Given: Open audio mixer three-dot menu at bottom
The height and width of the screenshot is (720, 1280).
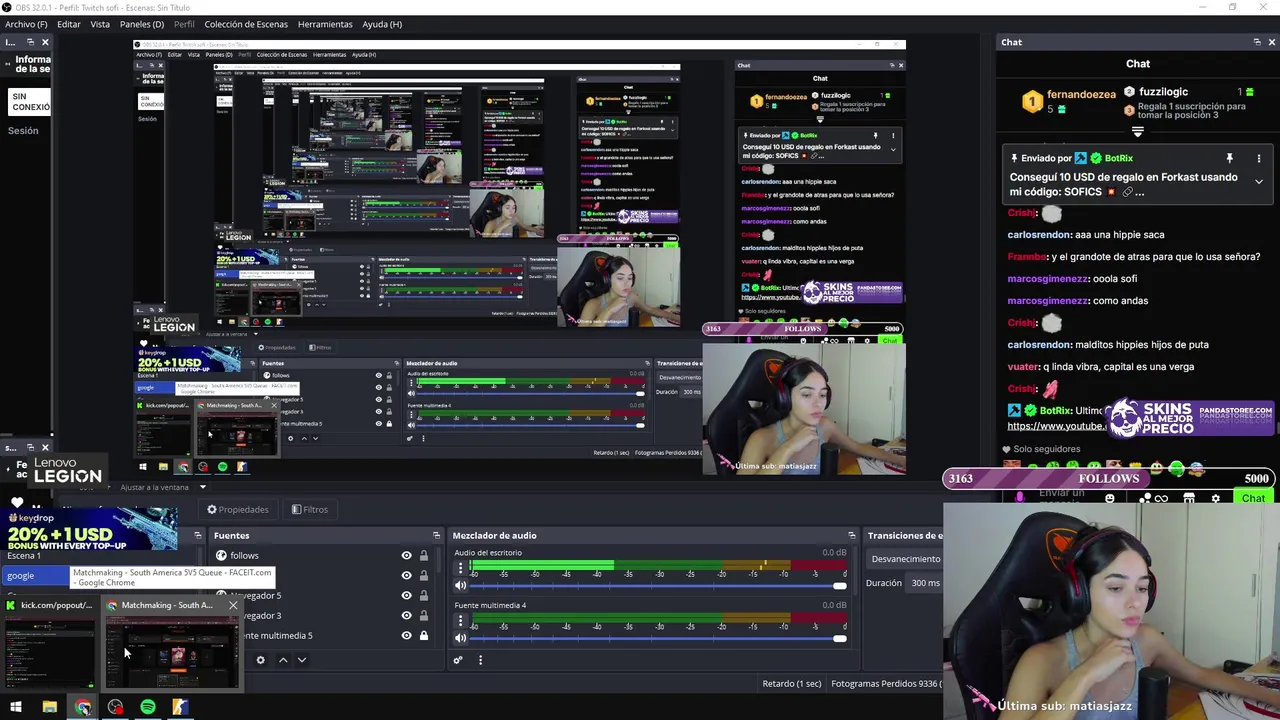Looking at the screenshot, I should [x=480, y=660].
